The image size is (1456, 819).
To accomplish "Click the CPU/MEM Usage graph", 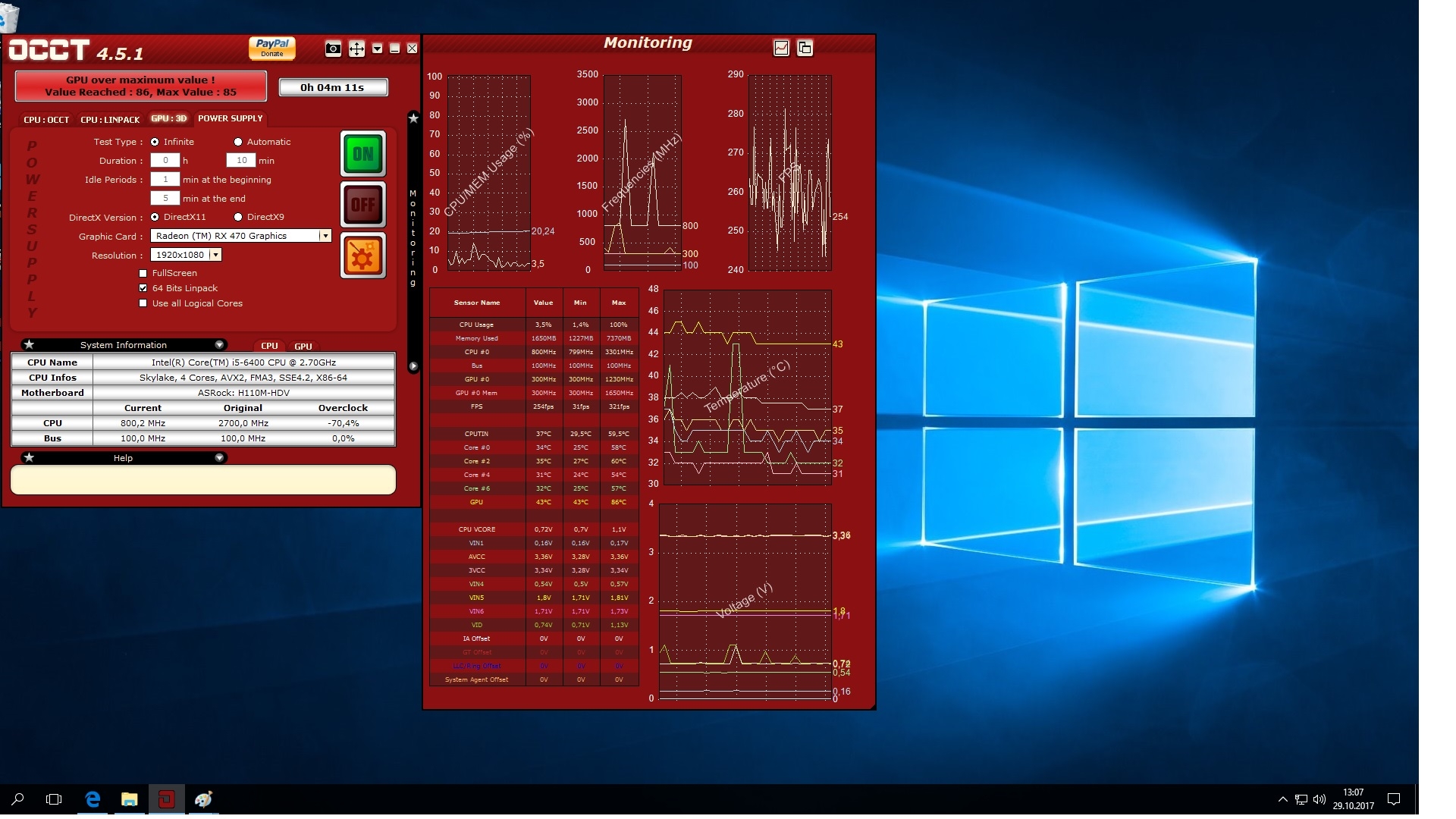I will click(488, 172).
